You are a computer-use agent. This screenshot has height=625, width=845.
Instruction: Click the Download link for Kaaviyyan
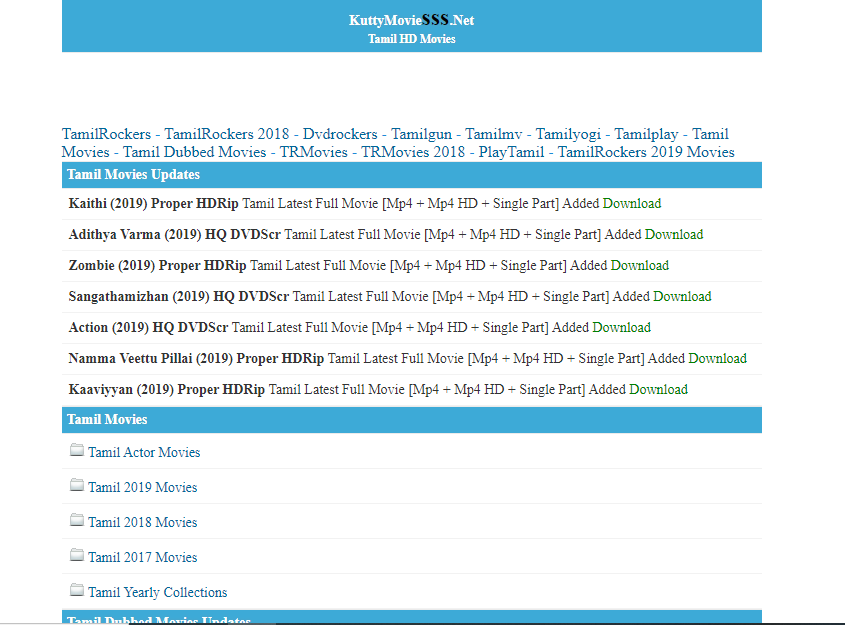658,390
